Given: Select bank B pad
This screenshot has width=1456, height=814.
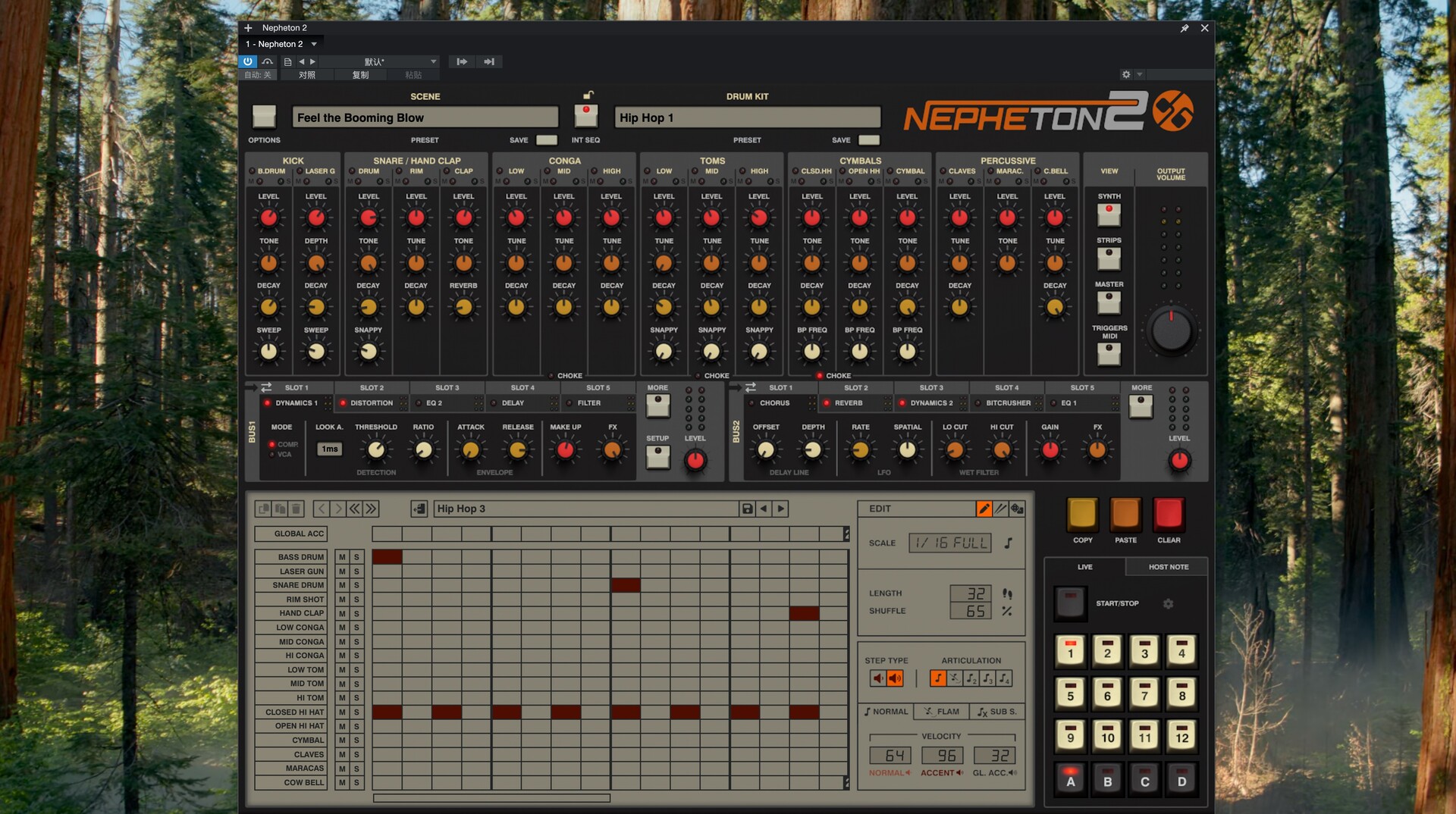Looking at the screenshot, I should (x=1107, y=780).
